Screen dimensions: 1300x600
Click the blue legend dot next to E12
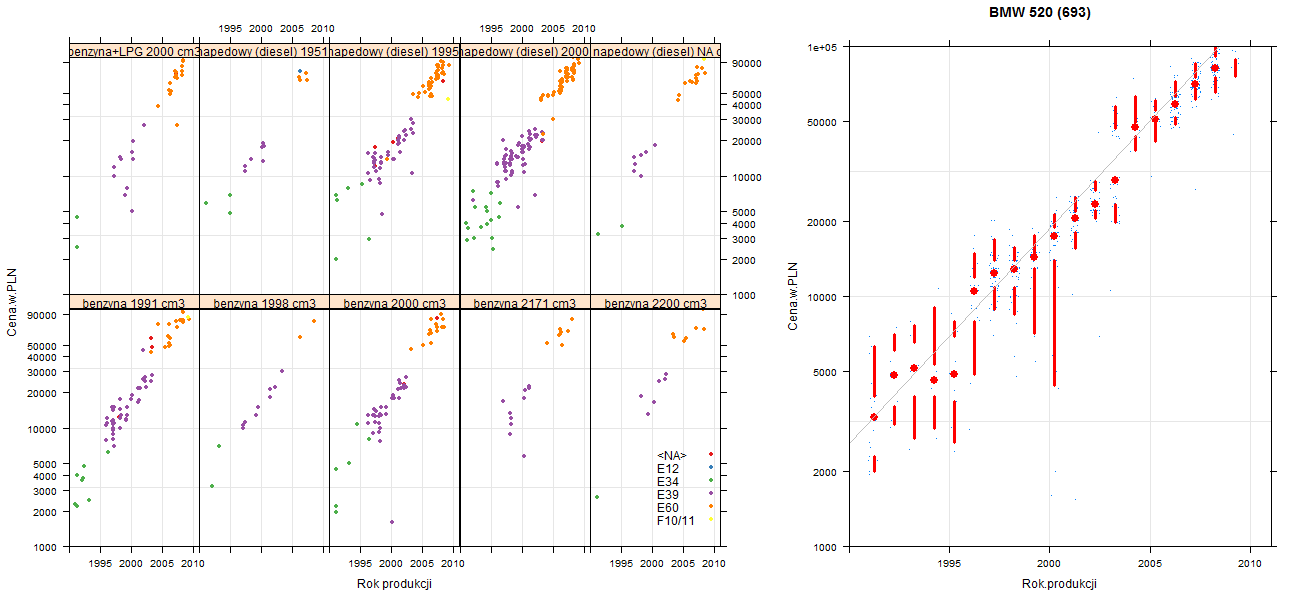coord(709,468)
